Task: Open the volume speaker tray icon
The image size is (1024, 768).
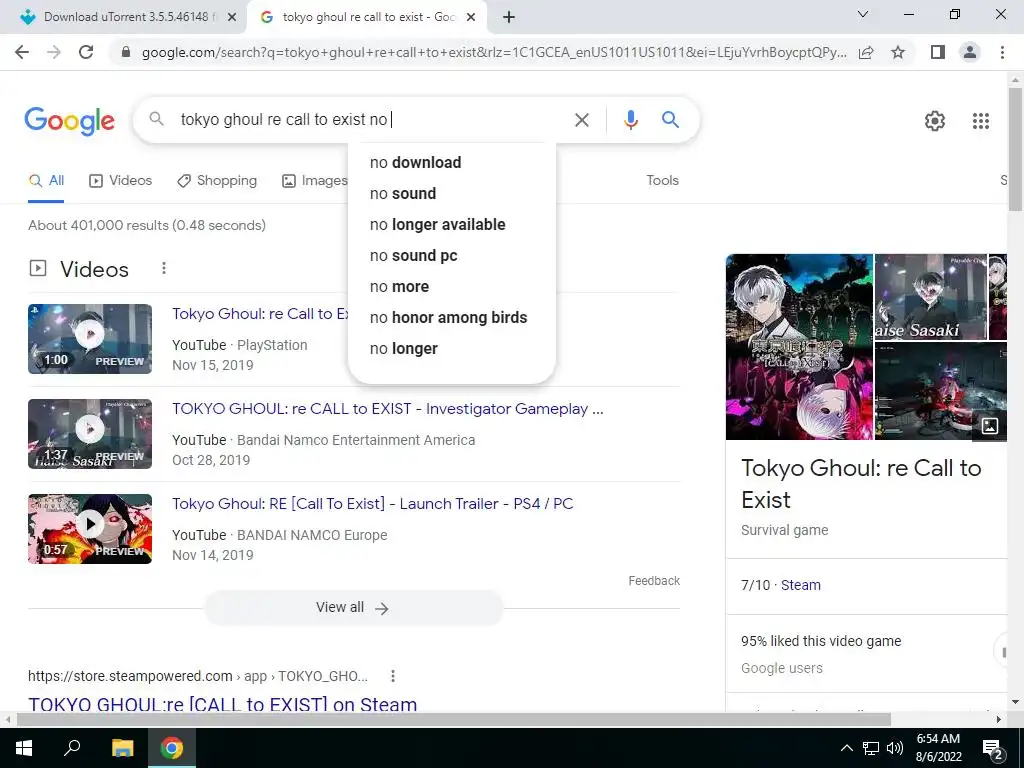Action: [895, 748]
